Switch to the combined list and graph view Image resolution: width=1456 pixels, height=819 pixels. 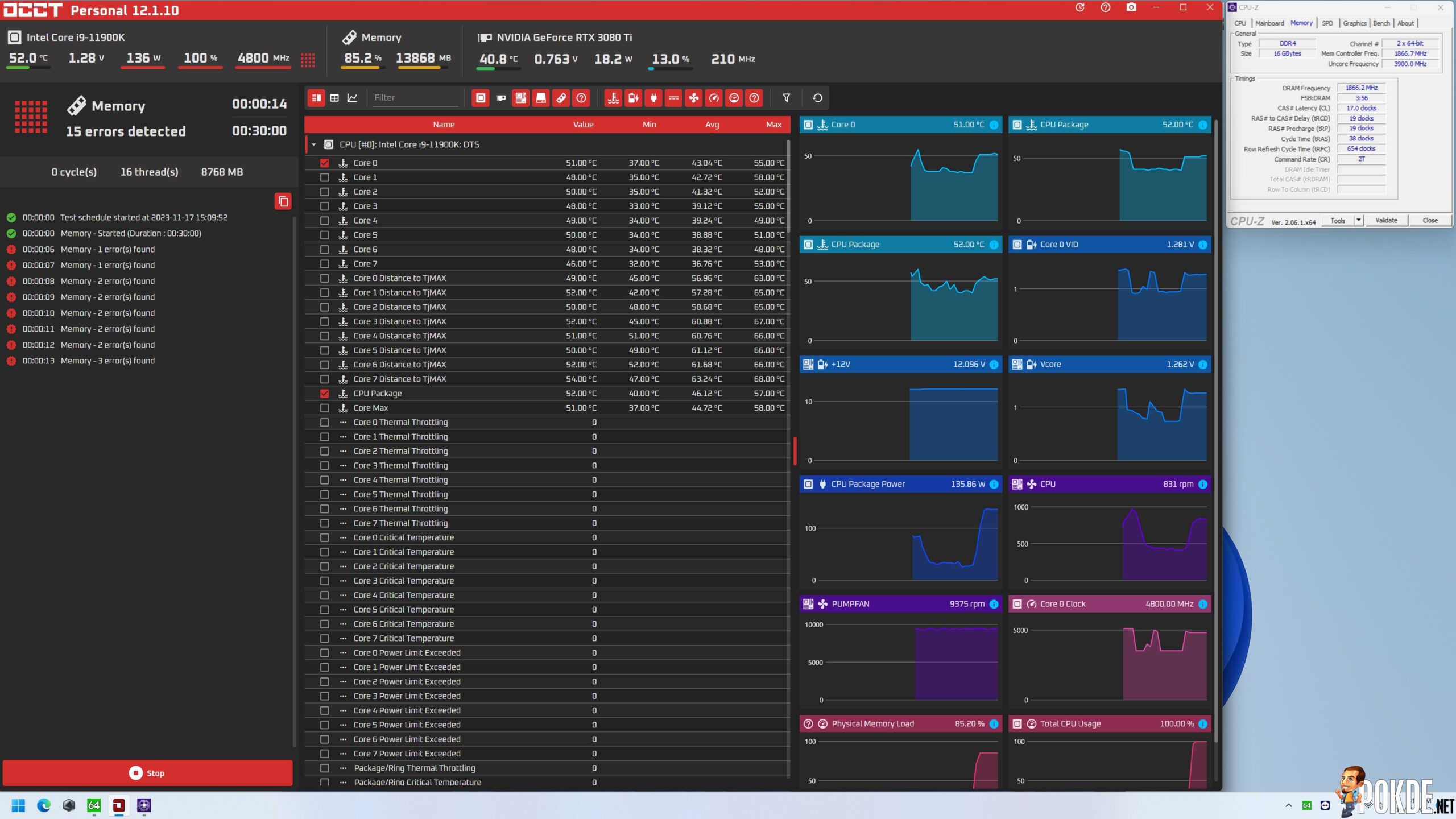click(x=316, y=98)
